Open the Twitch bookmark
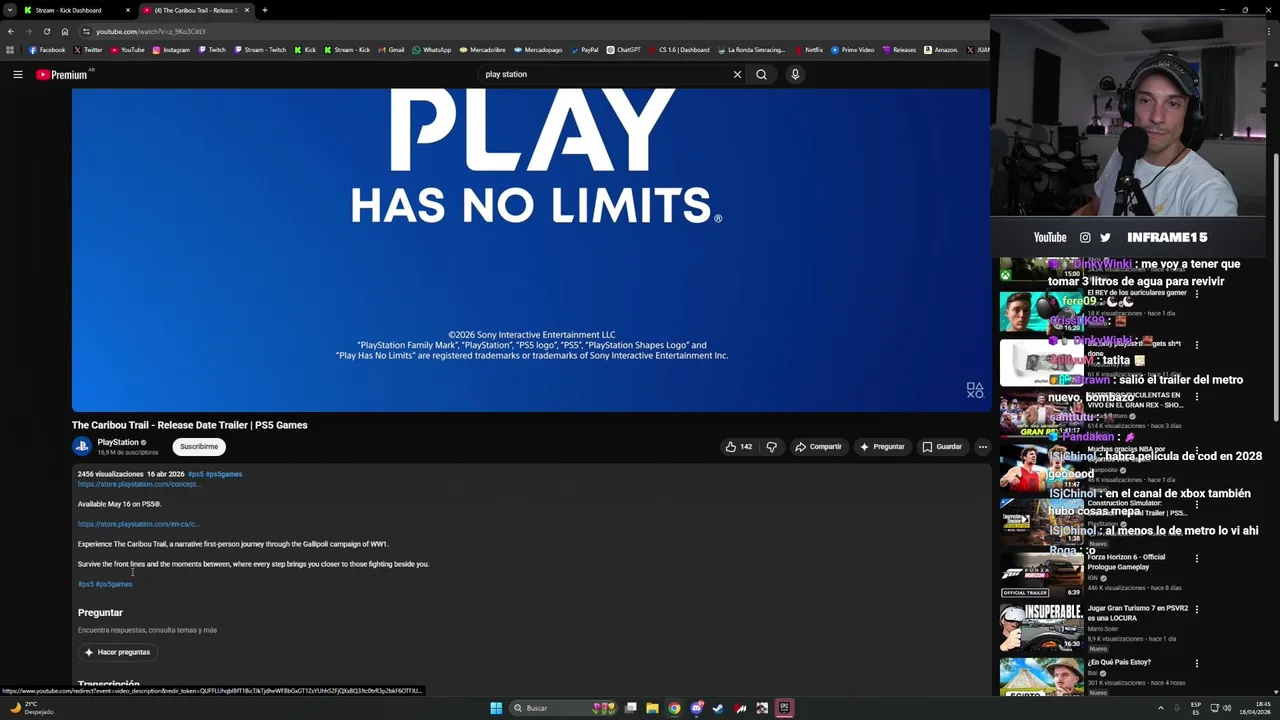Image resolution: width=1280 pixels, height=720 pixels. click(x=212, y=50)
